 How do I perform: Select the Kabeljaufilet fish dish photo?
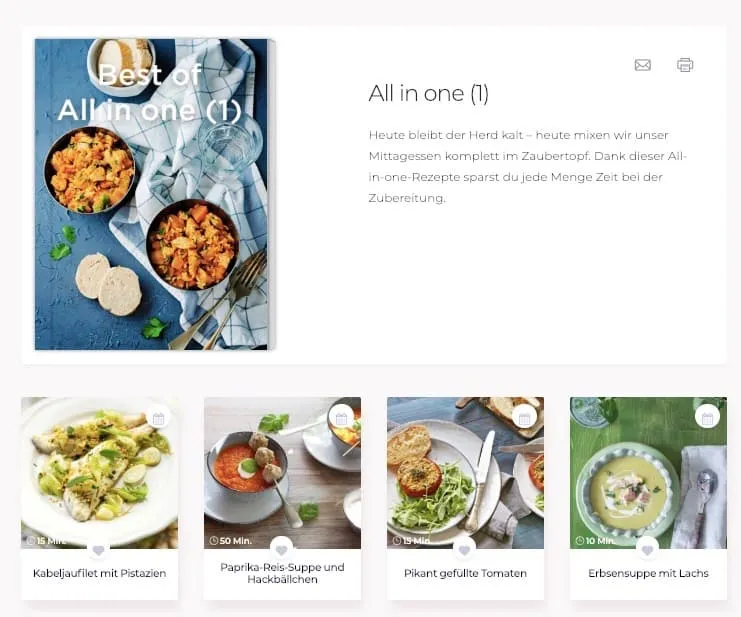(x=100, y=472)
